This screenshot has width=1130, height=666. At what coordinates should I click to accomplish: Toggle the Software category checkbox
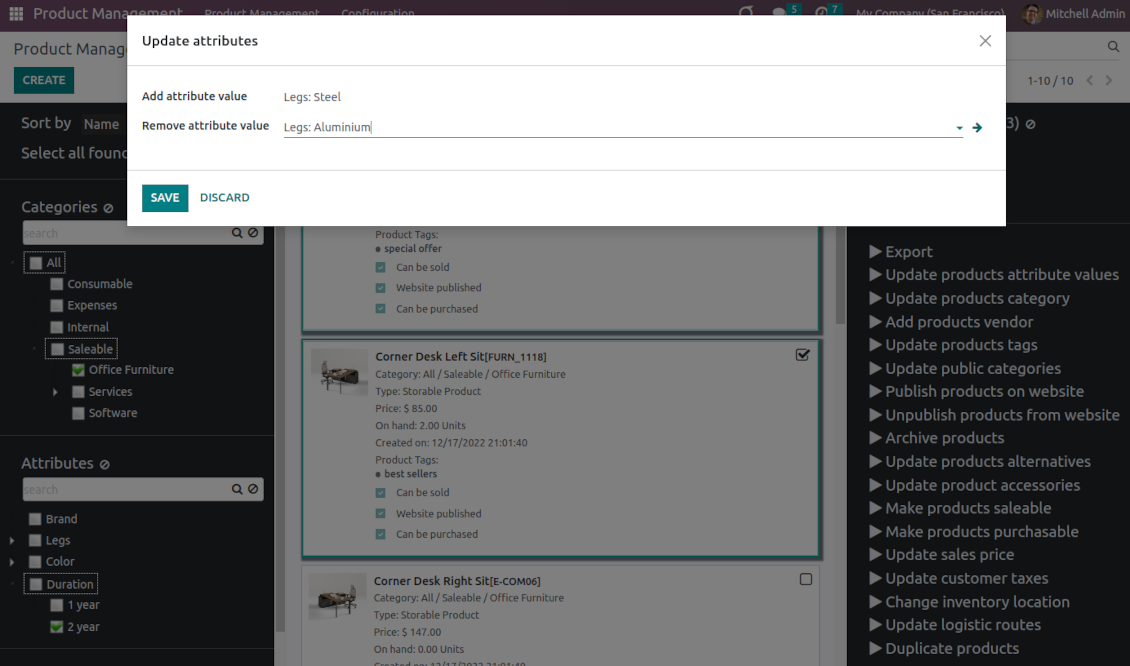point(79,414)
